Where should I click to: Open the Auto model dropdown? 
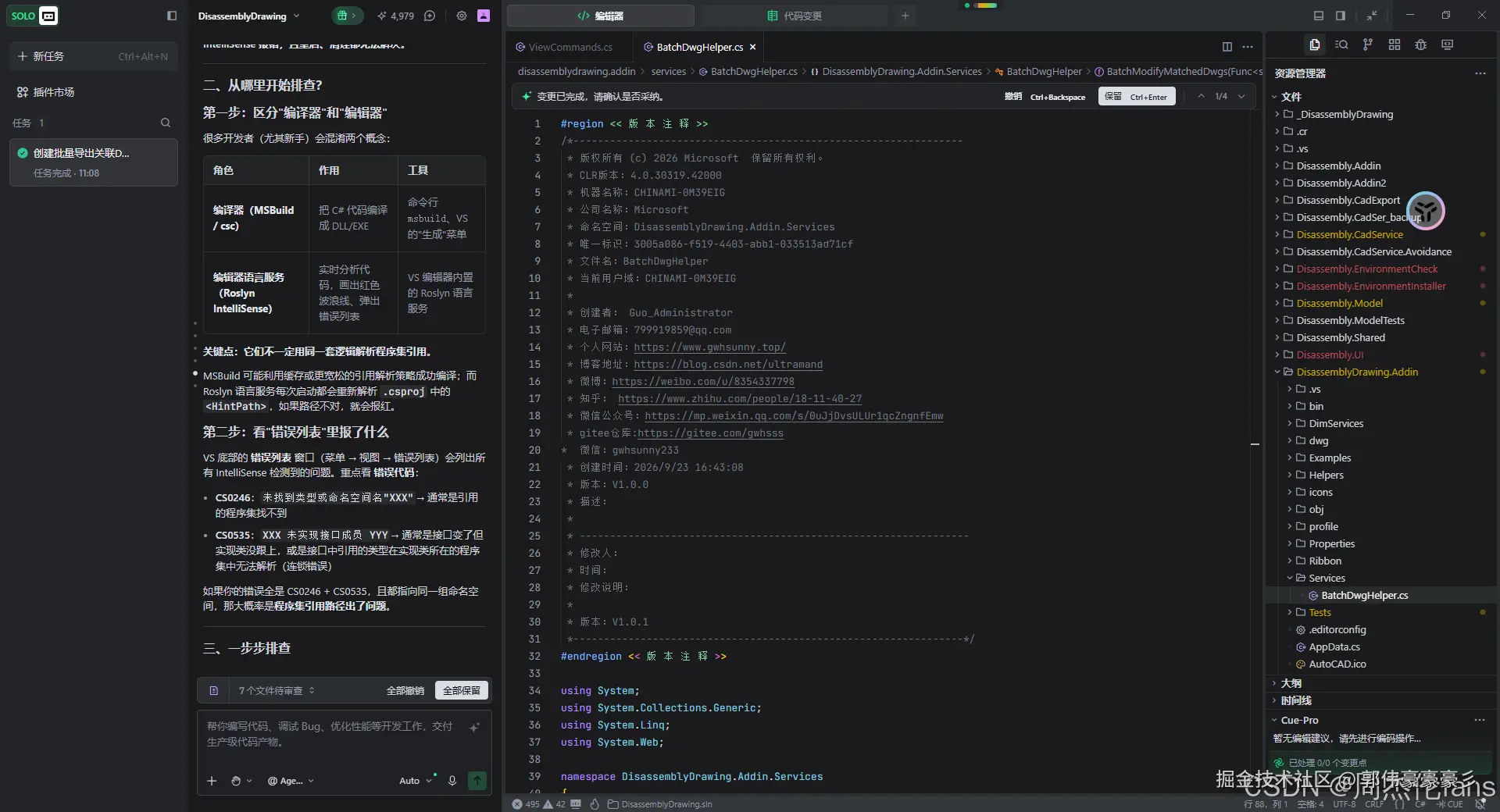(x=416, y=780)
